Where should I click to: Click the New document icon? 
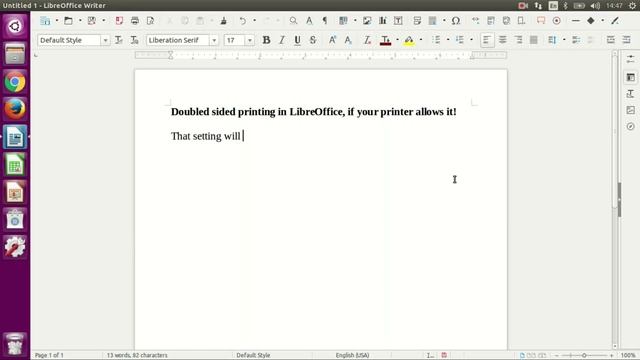[45, 20]
